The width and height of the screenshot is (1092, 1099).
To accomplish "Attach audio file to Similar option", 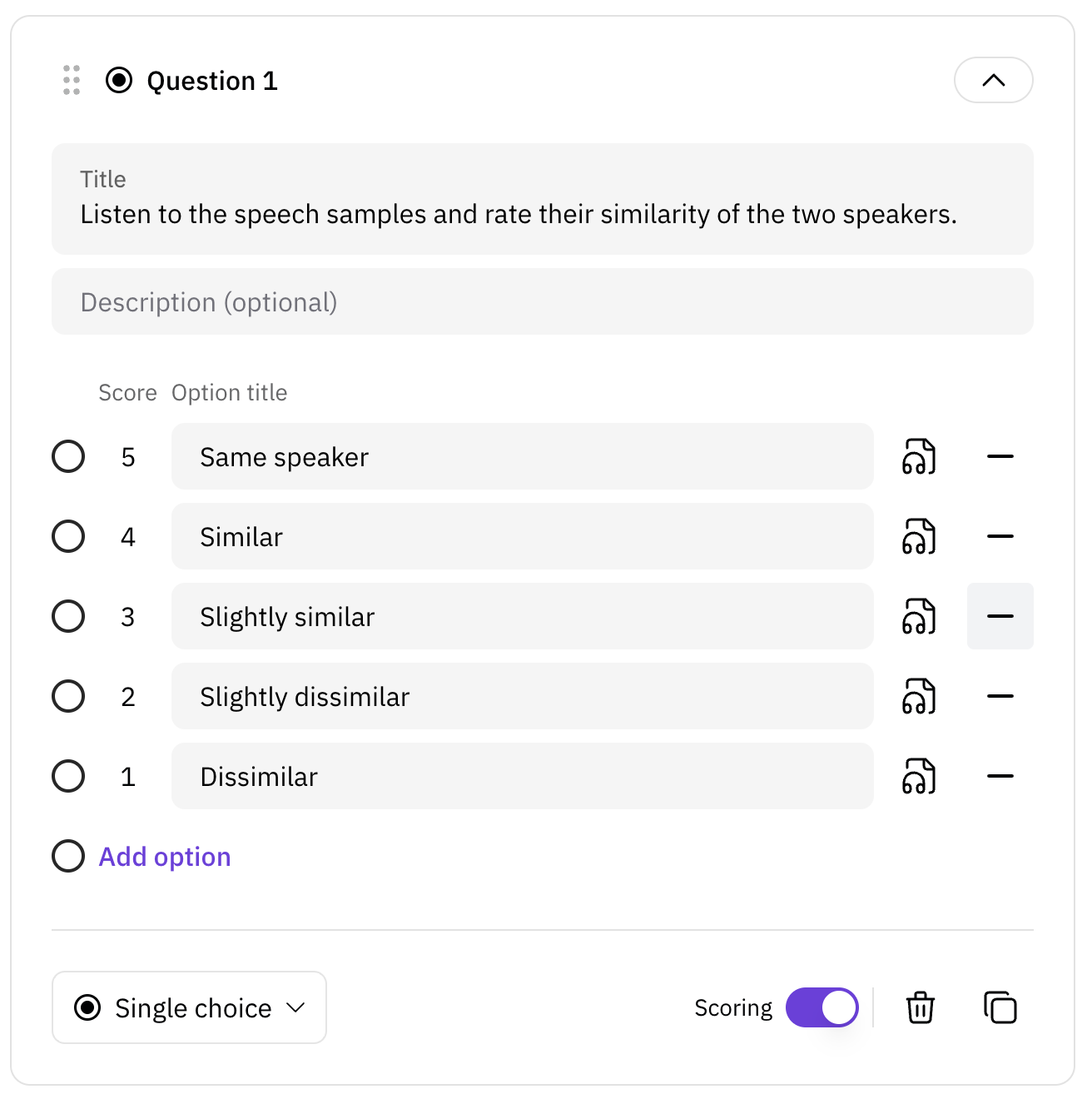I will tap(920, 536).
